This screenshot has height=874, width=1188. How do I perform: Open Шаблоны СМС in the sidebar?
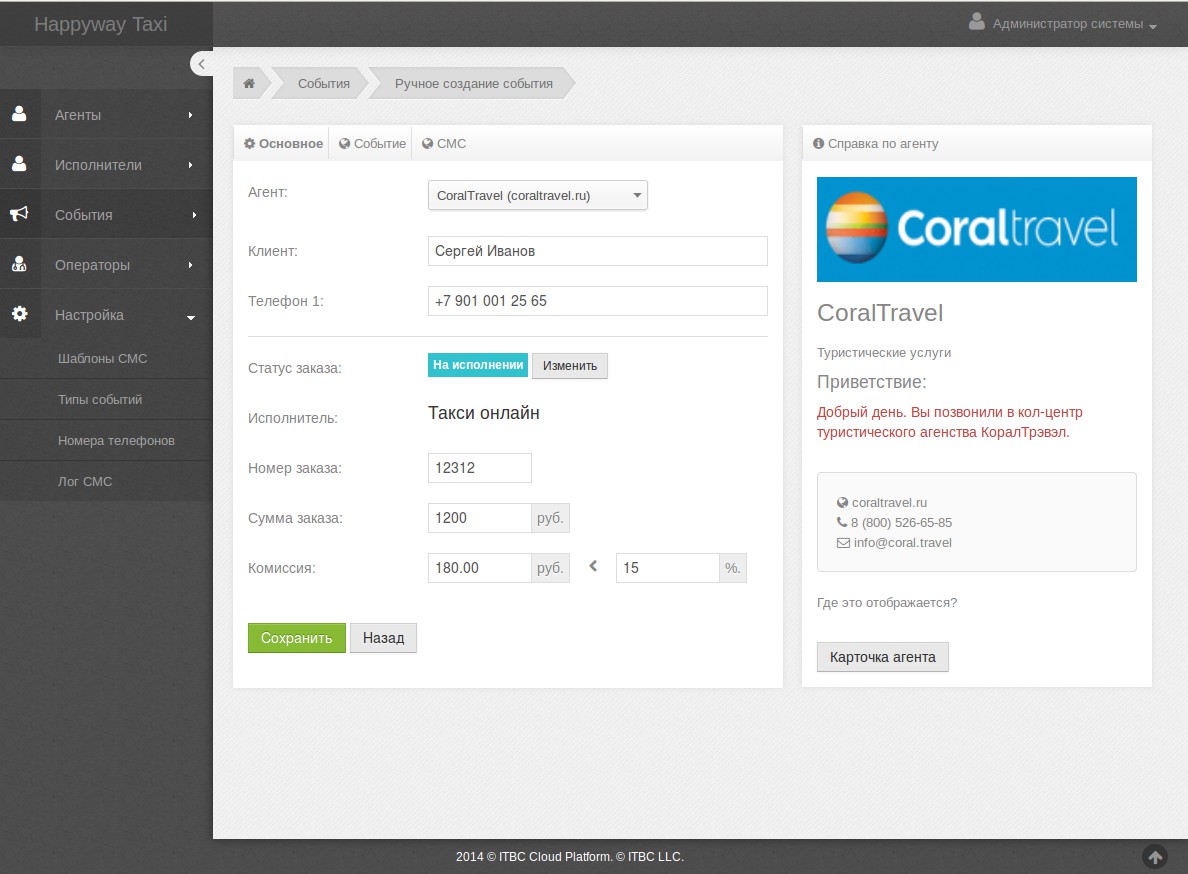pyautogui.click(x=102, y=358)
